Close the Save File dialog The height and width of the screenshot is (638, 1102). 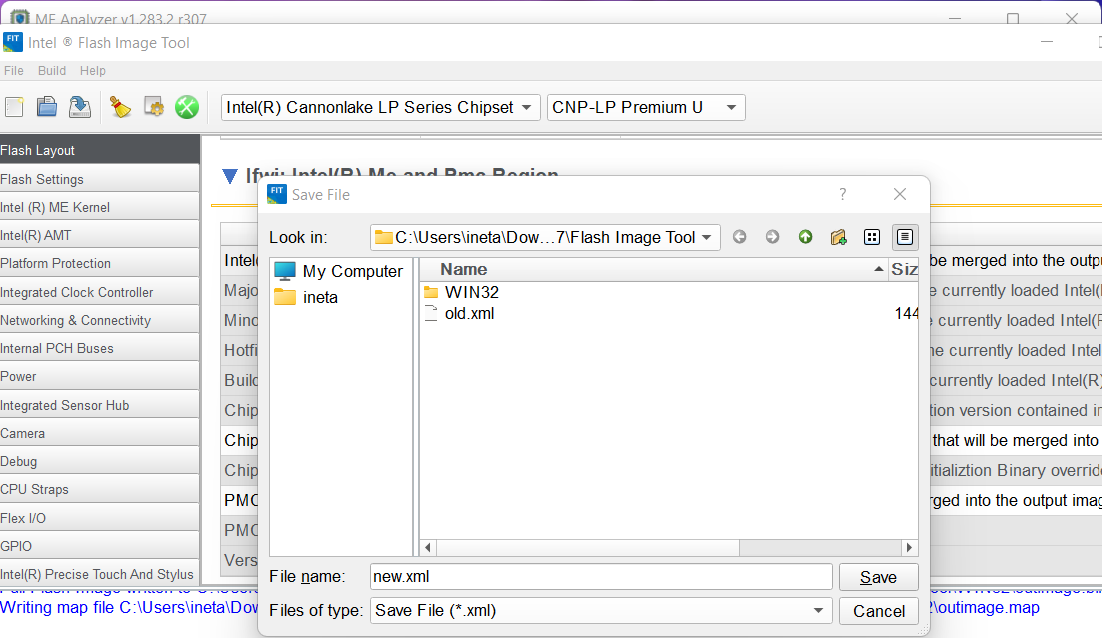900,194
